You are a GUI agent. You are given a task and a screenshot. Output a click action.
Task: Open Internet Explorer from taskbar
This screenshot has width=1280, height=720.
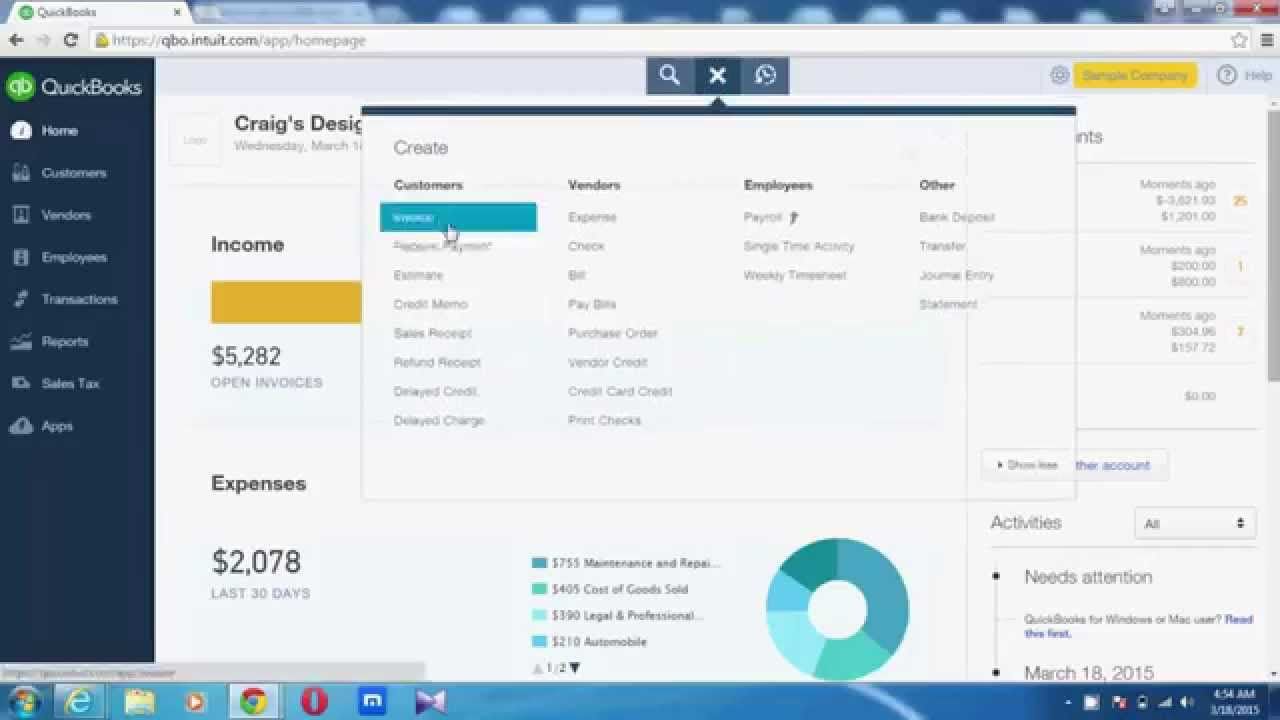81,702
